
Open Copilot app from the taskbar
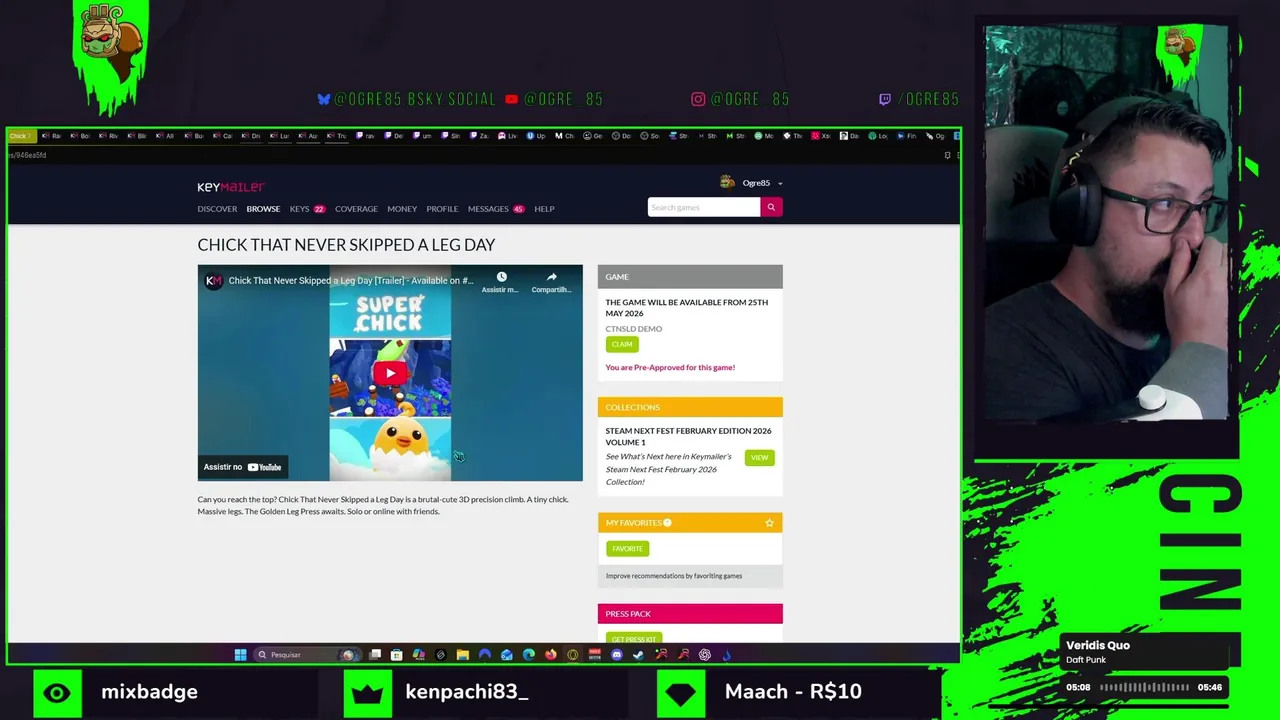click(x=418, y=655)
